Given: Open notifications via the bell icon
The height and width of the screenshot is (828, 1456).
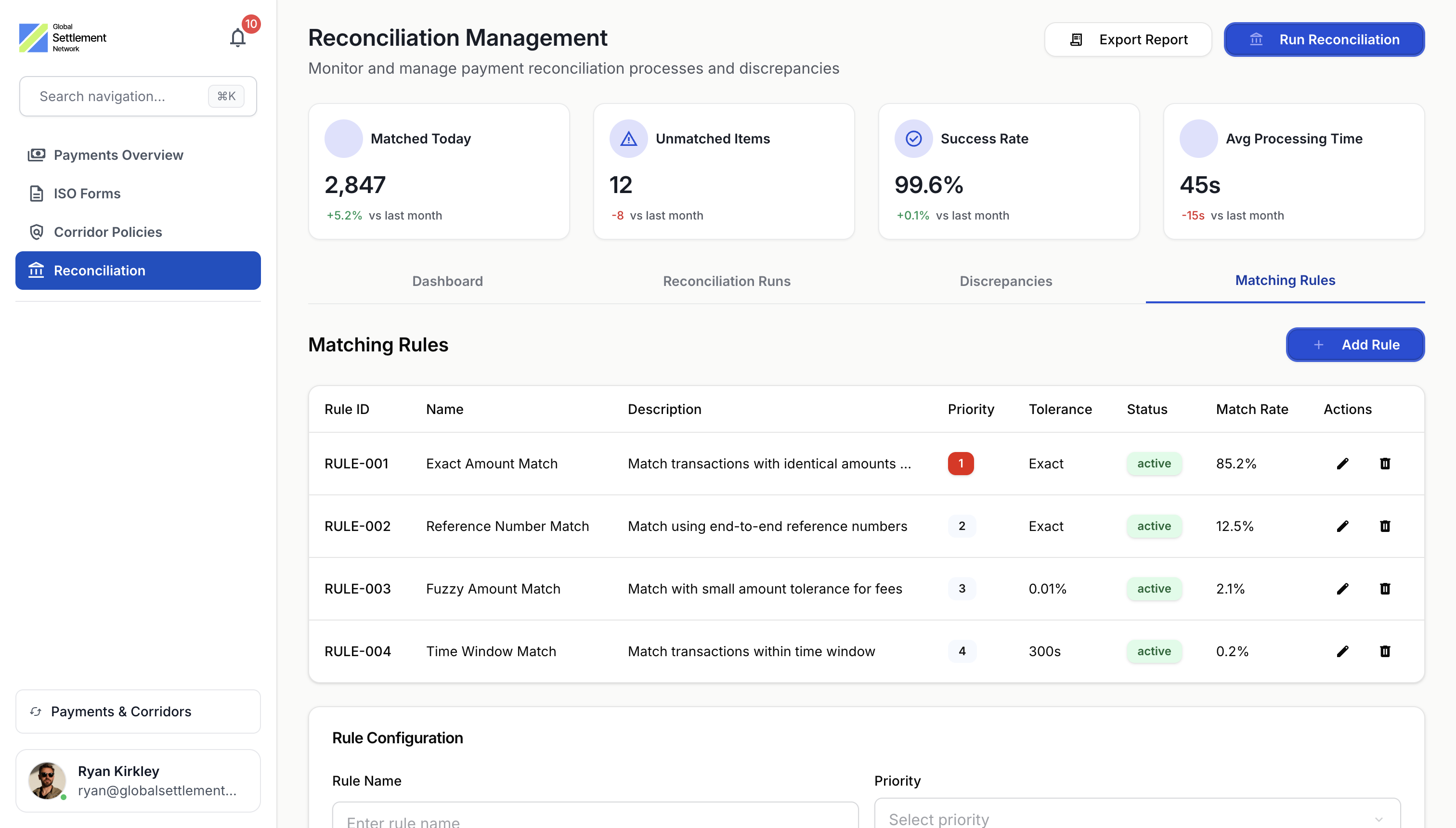Looking at the screenshot, I should 239,37.
